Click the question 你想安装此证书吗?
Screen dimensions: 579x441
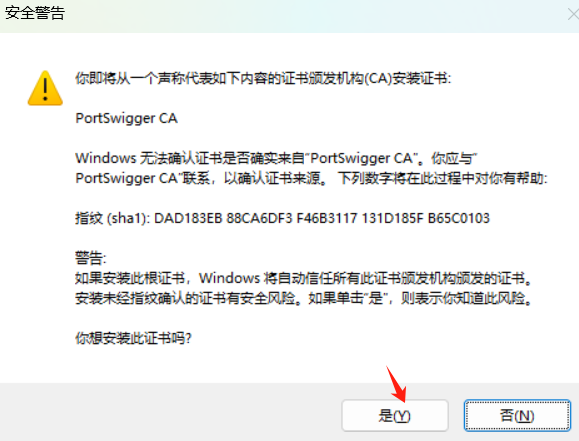tap(133, 338)
